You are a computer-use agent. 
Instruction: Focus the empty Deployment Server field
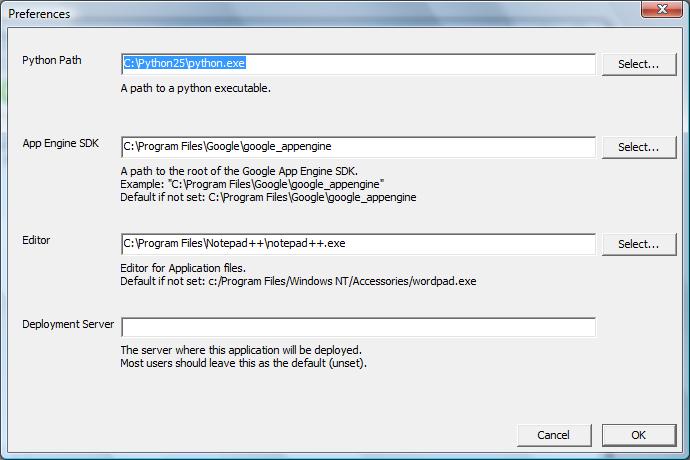coord(358,327)
